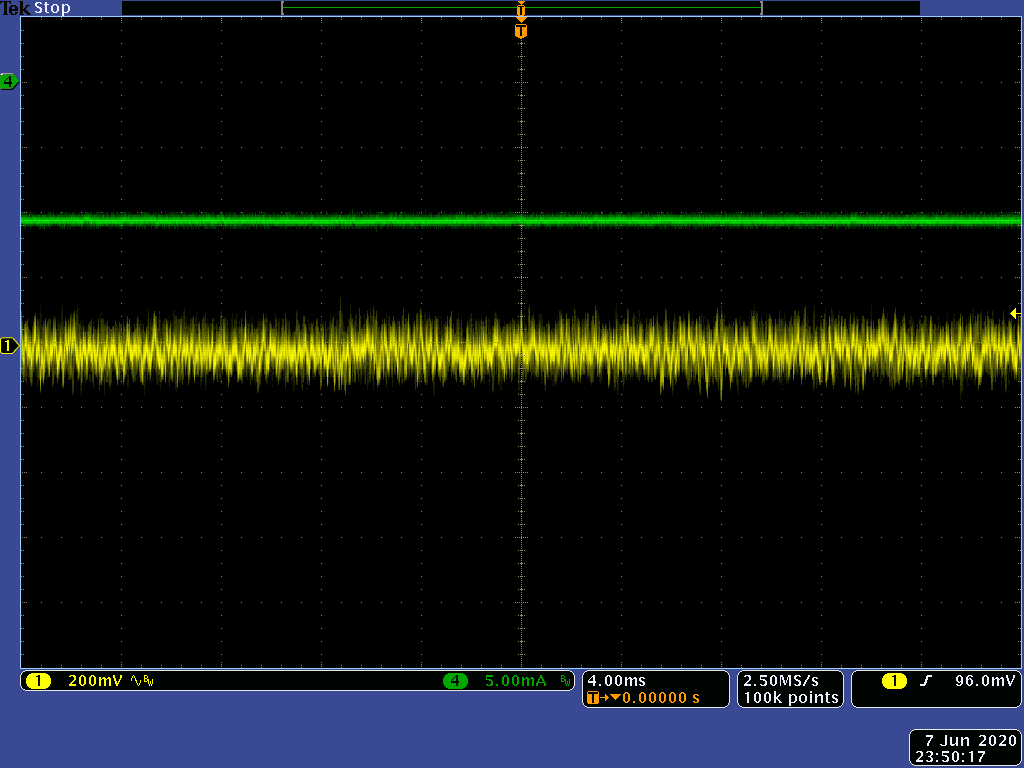
Task: Open the 200mV vertical scale readout
Action: pyautogui.click(x=96, y=681)
